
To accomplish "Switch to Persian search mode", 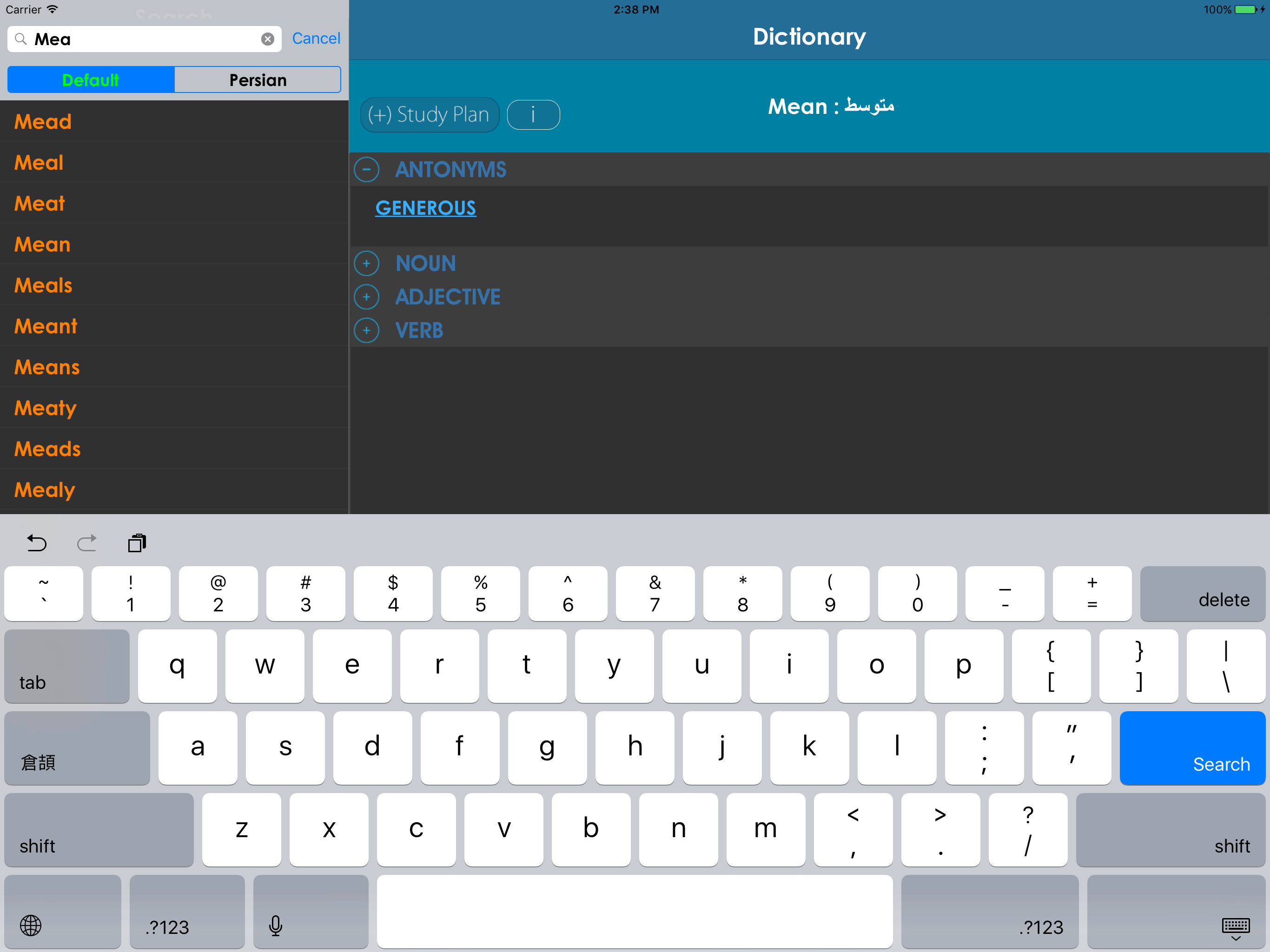I will click(258, 80).
